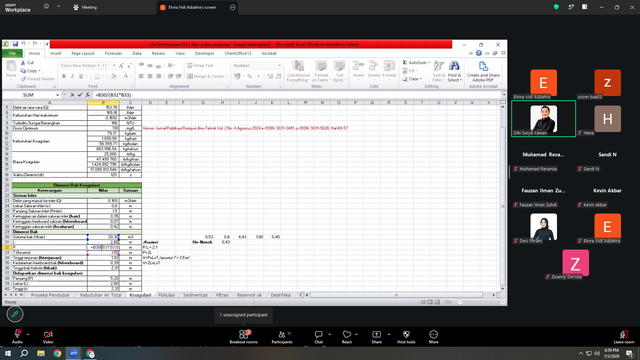The height and width of the screenshot is (360, 640).
Task: Click Format Painter in Excel
Action: (x=38, y=79)
